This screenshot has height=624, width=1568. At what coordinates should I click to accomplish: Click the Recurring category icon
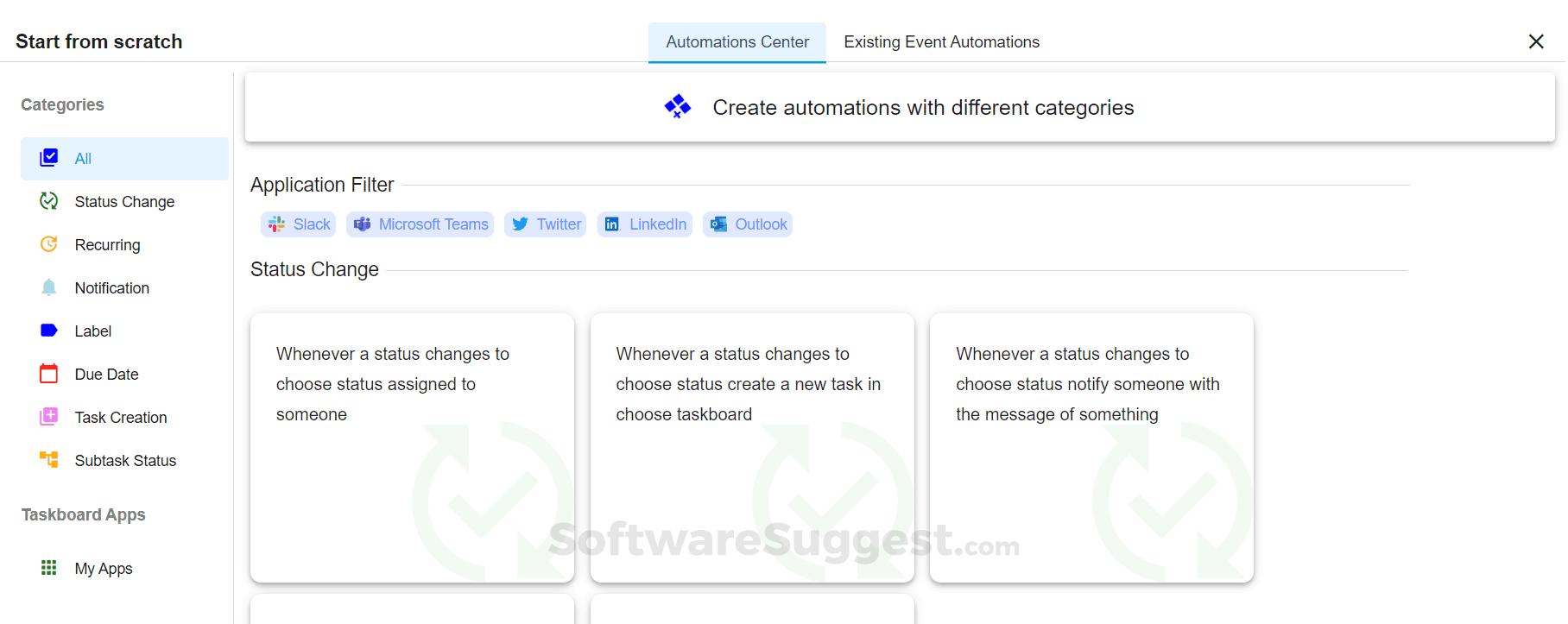(49, 244)
